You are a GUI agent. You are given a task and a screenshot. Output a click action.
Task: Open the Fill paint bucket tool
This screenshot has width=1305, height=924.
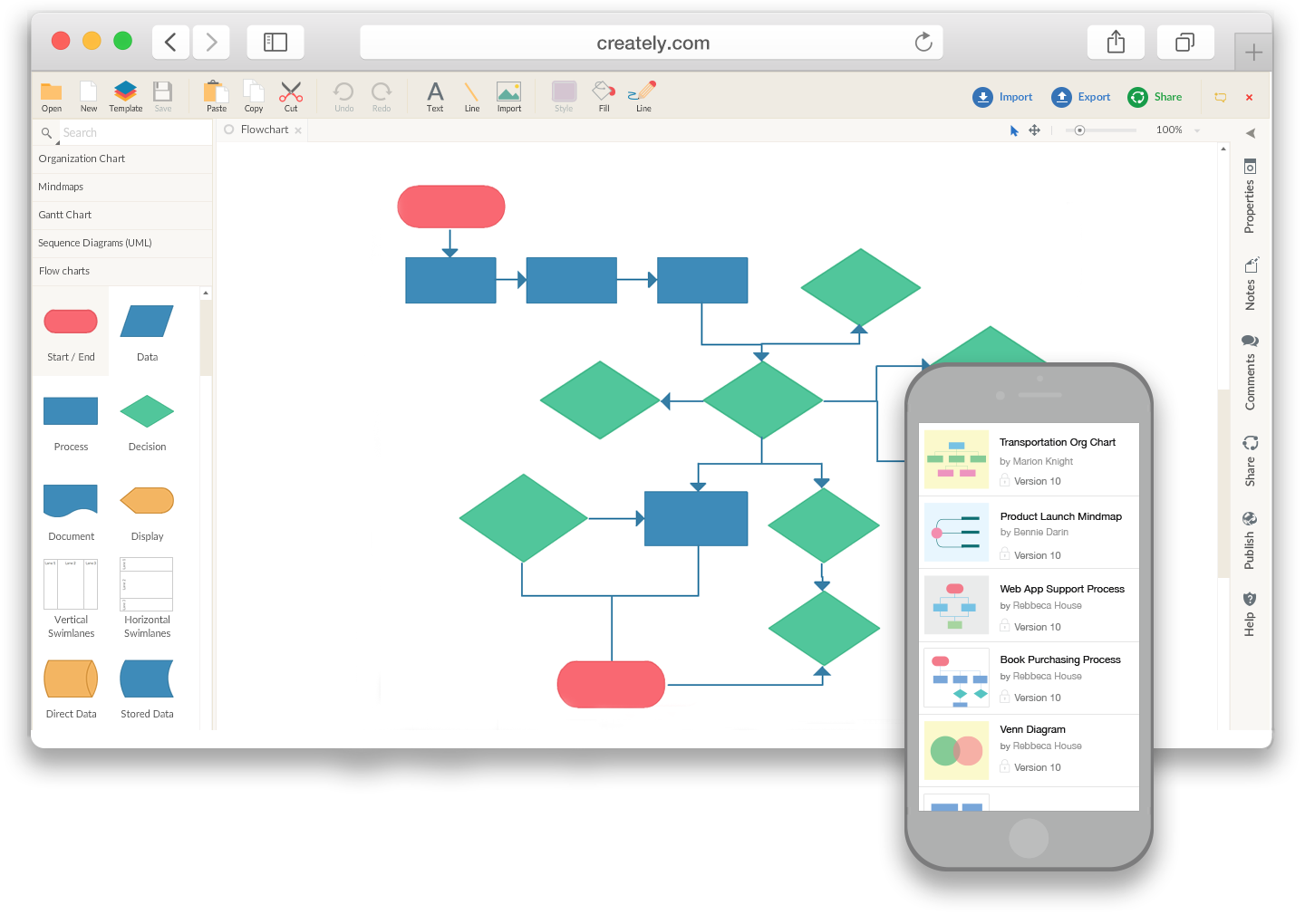coord(604,95)
